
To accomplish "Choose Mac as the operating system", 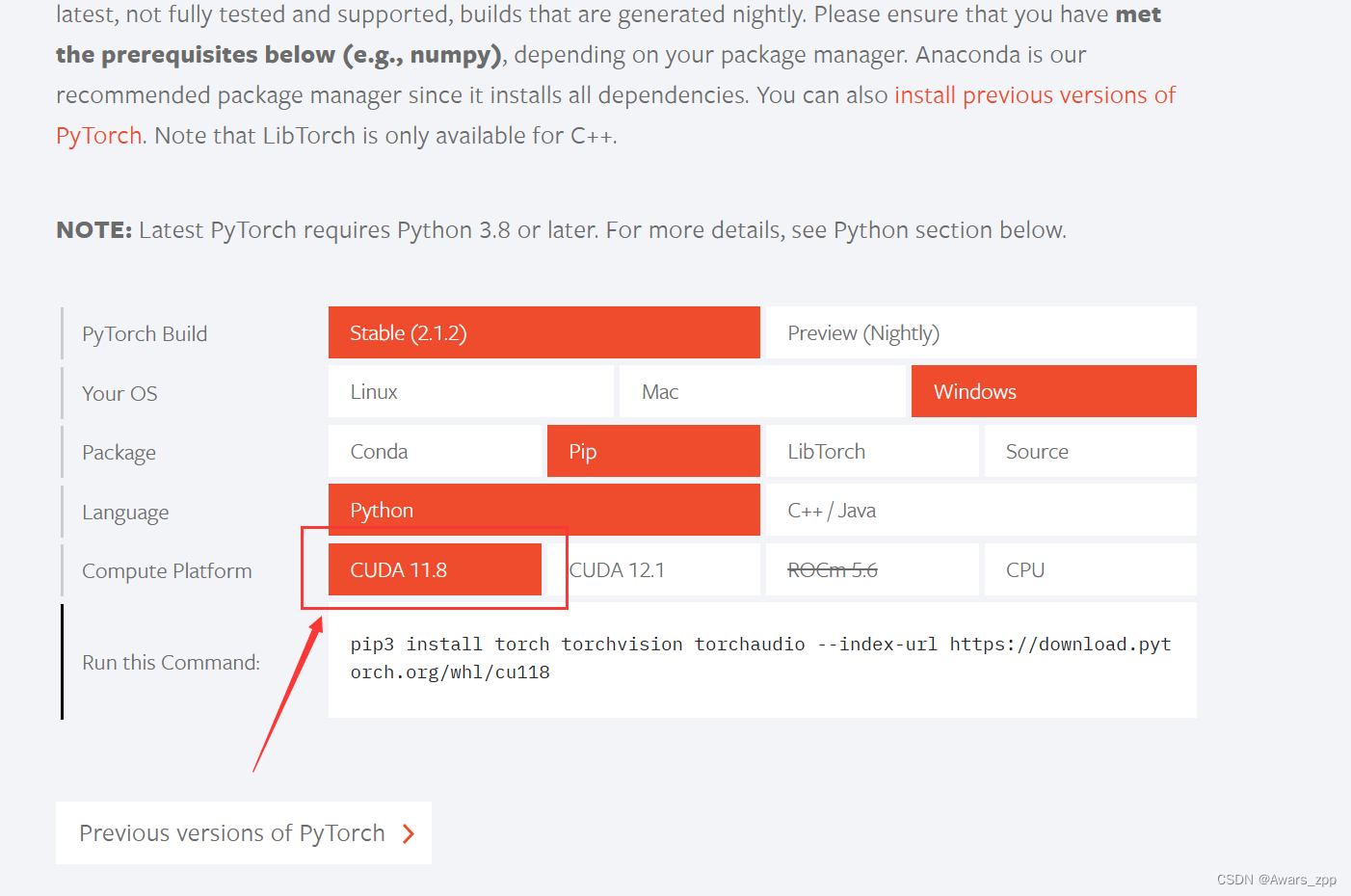I will [761, 391].
